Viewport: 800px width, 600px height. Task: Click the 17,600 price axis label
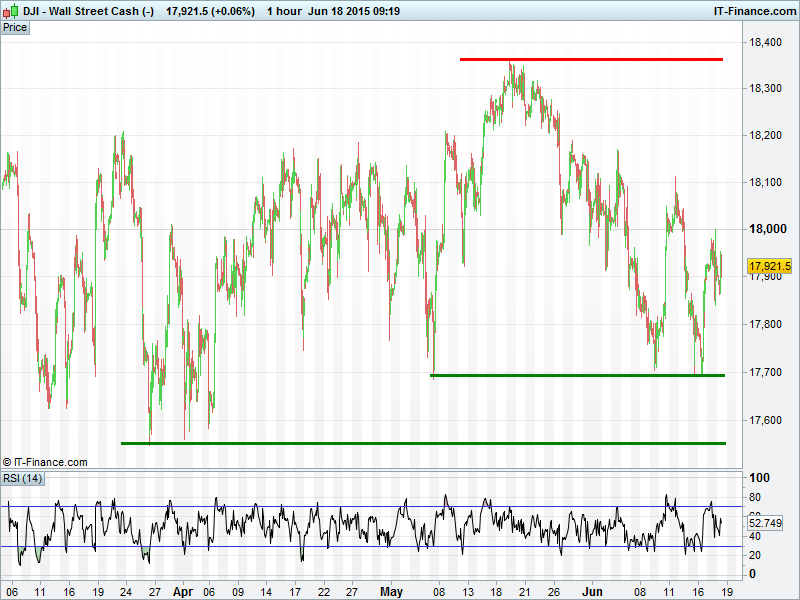[x=765, y=419]
